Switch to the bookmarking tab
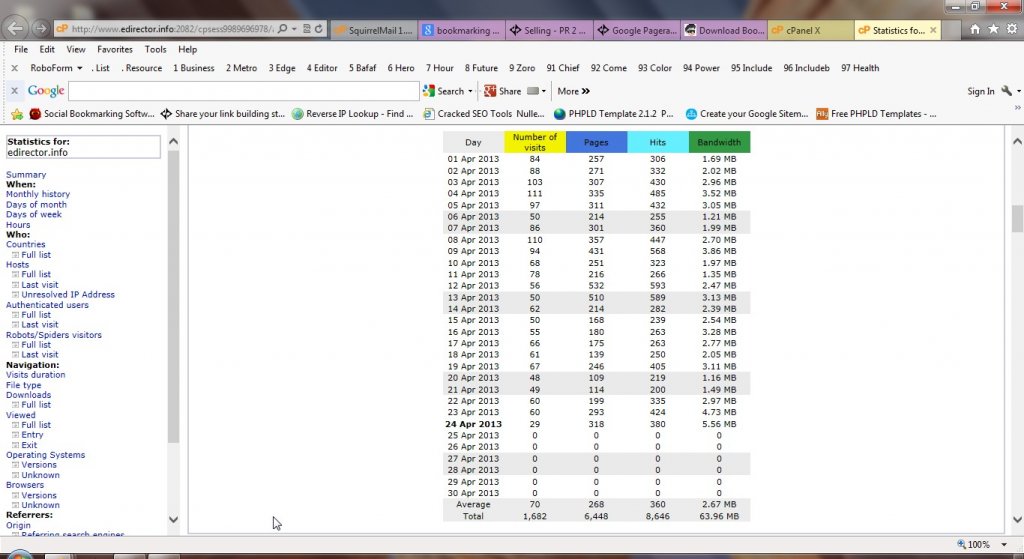Screen dimensions: 1024x559 point(462,30)
